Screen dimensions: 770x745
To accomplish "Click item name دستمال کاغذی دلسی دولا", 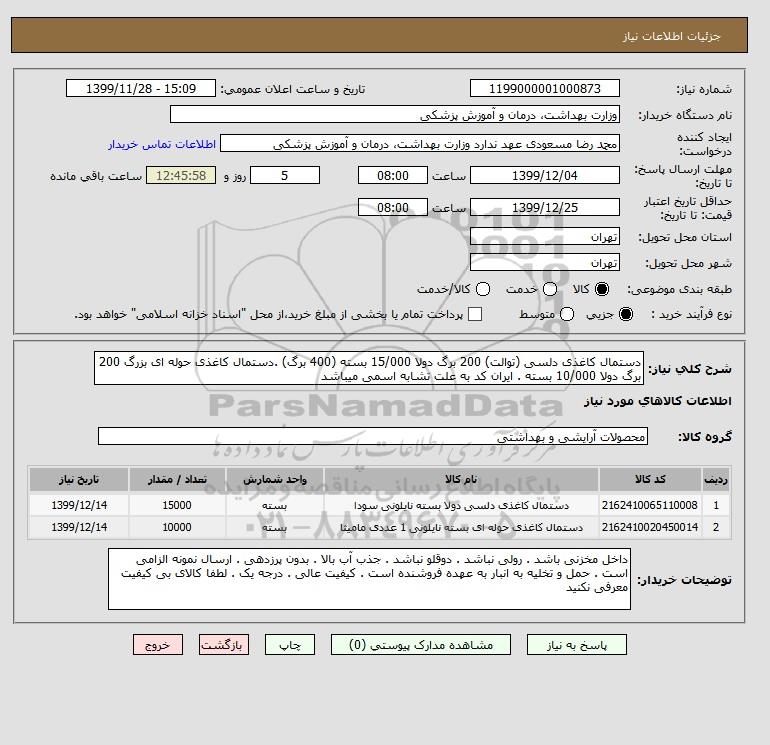I will tap(461, 505).
